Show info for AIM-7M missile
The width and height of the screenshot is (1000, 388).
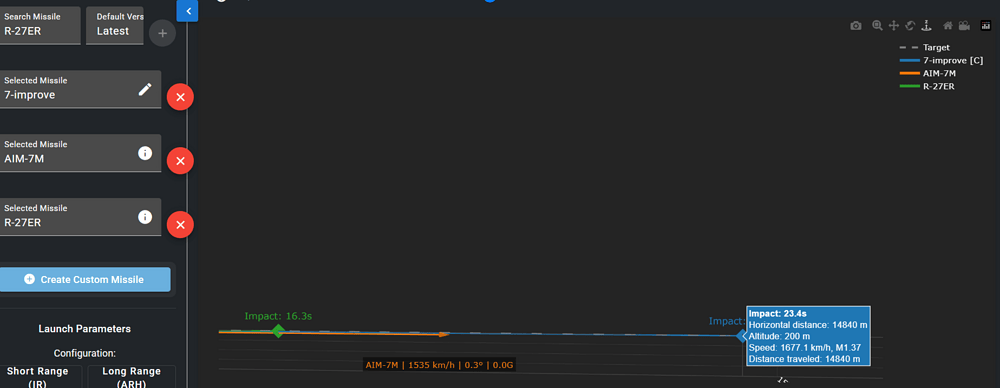pyautogui.click(x=145, y=153)
